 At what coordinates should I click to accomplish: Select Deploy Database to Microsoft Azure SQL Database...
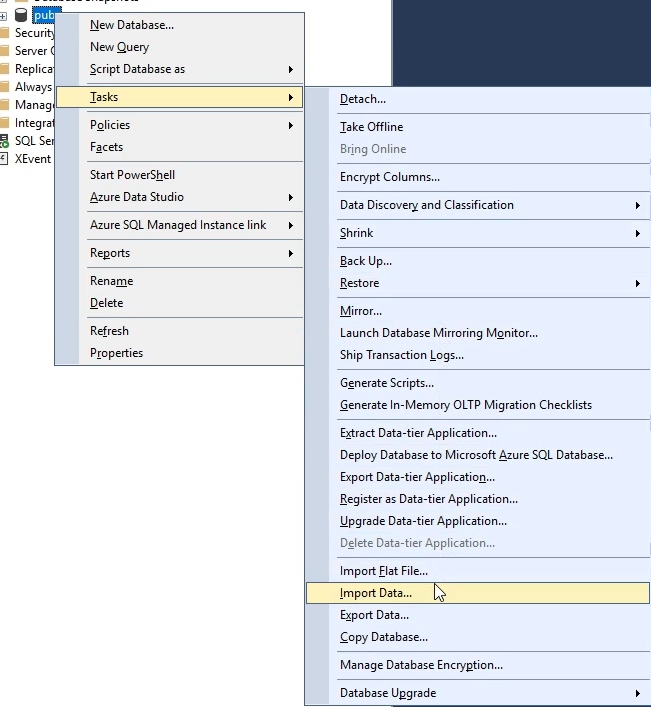476,455
